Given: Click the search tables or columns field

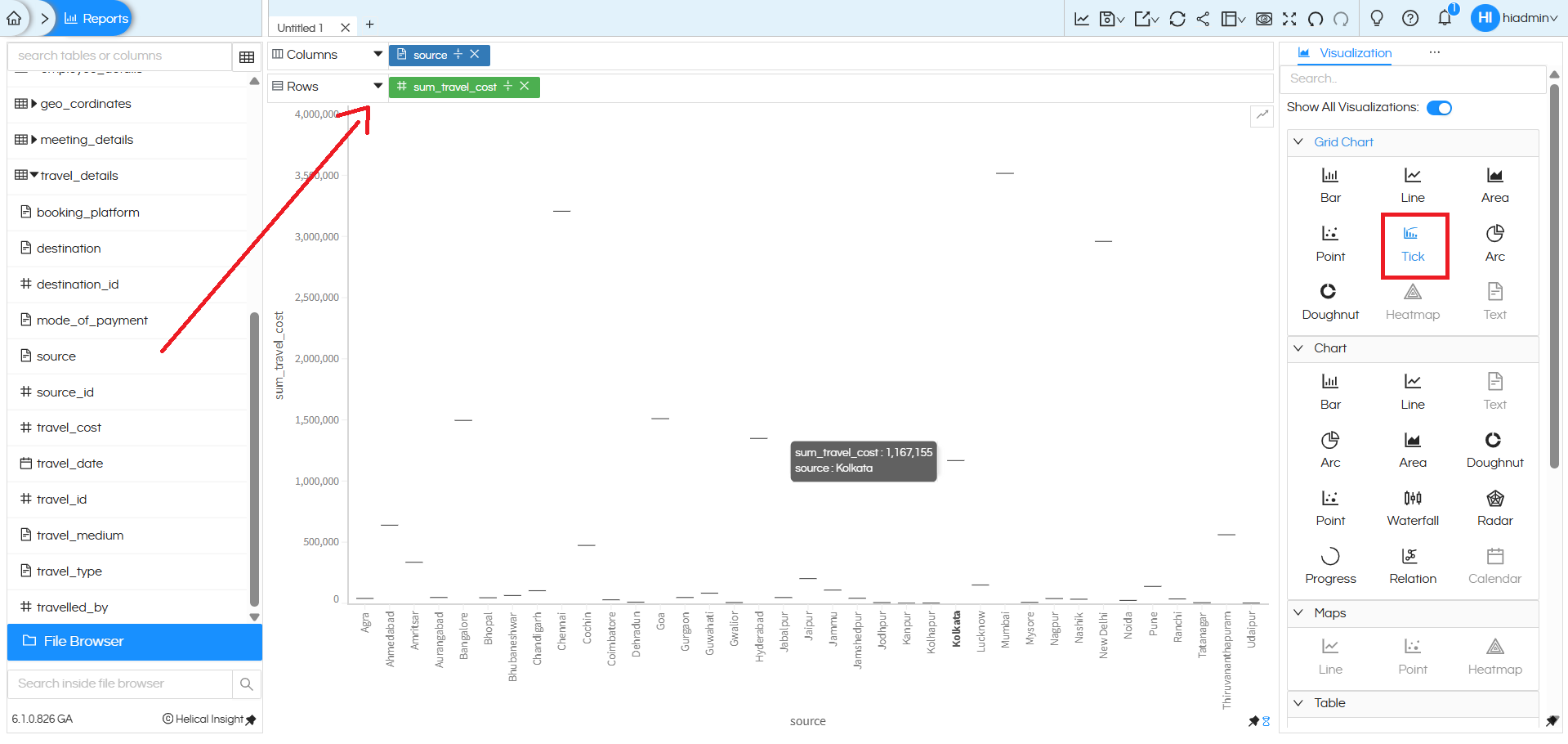Looking at the screenshot, I should tap(120, 56).
